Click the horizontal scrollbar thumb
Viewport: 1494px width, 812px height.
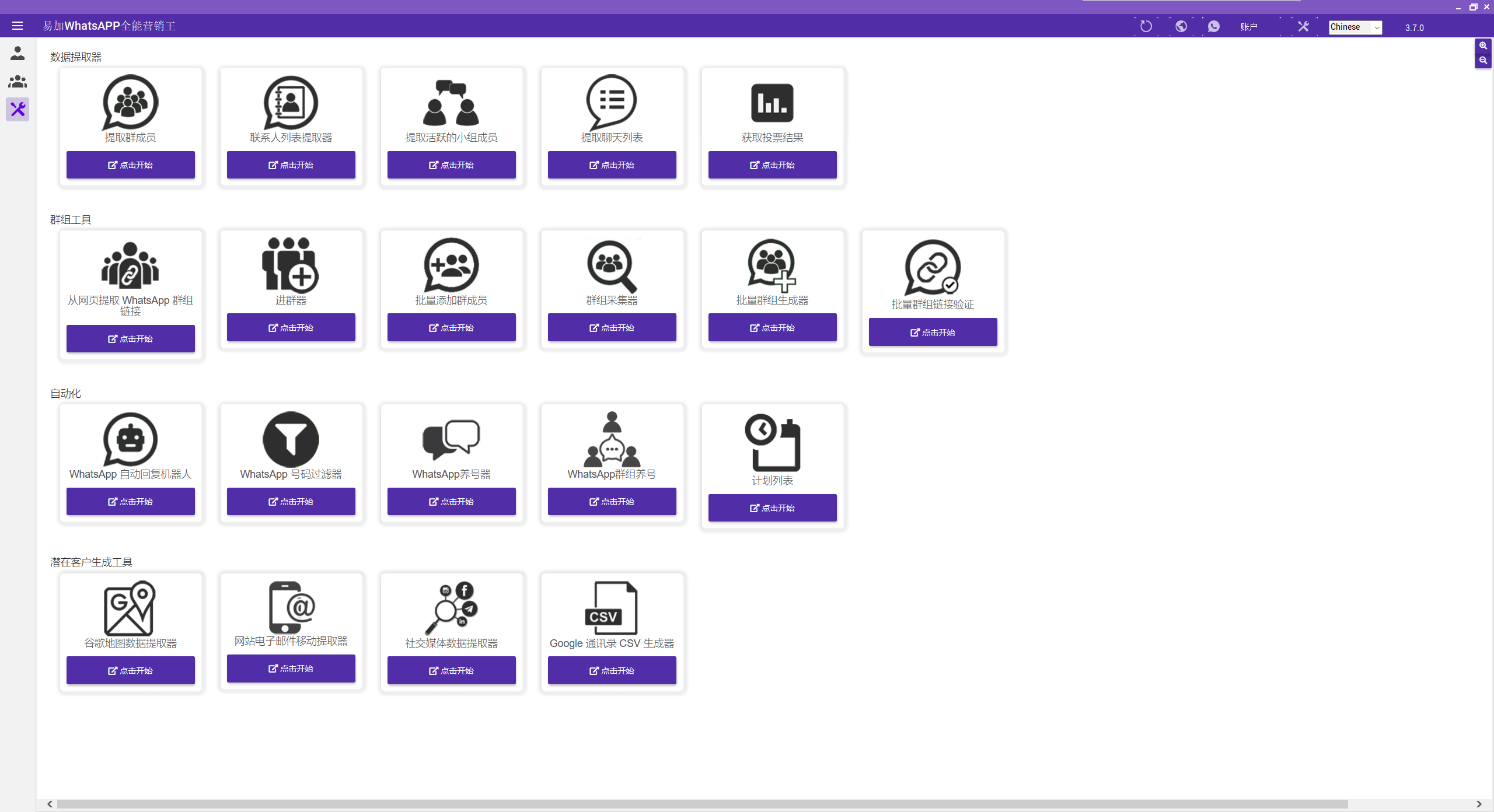702,804
